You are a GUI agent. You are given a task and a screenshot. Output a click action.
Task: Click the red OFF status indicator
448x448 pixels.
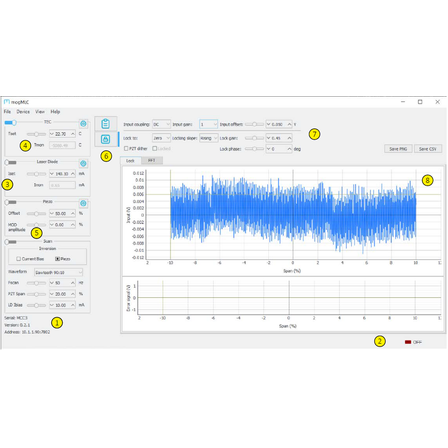click(408, 342)
